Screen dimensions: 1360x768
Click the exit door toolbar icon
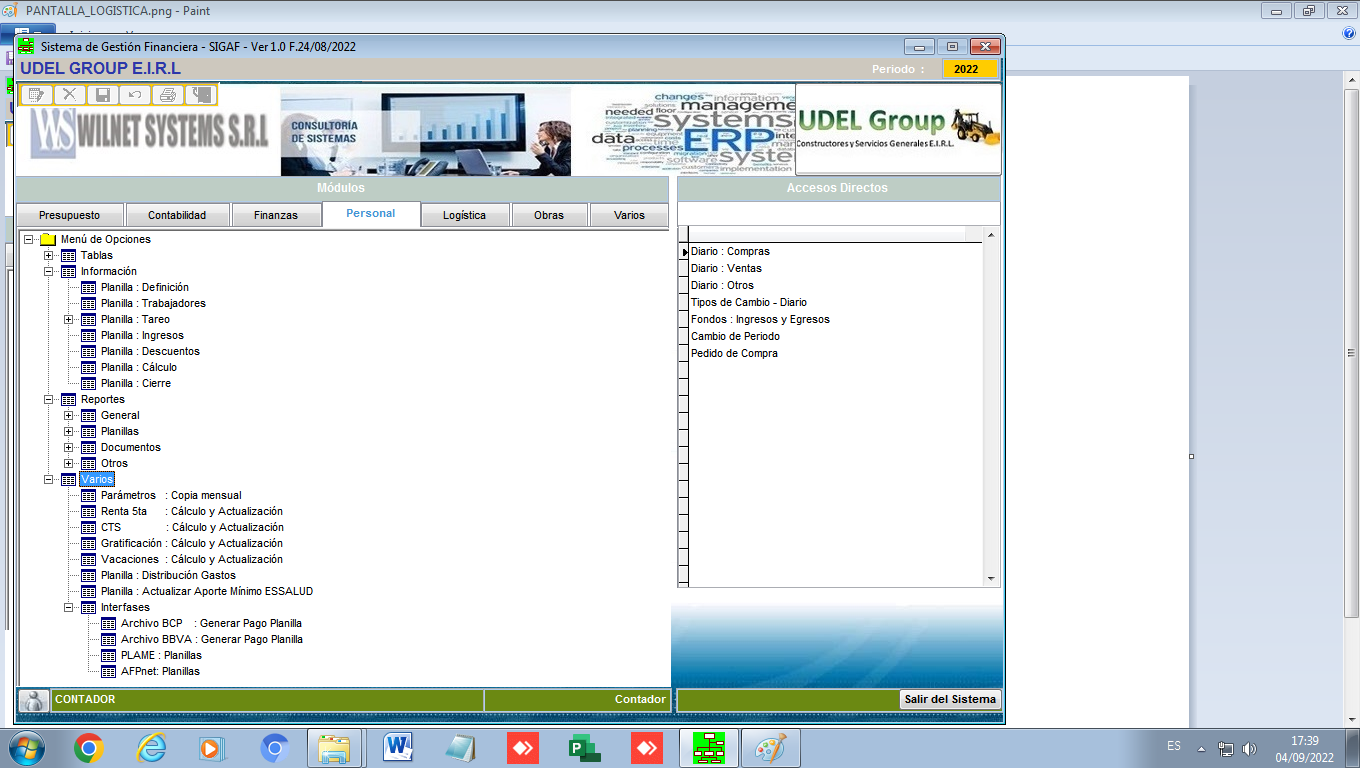point(201,95)
